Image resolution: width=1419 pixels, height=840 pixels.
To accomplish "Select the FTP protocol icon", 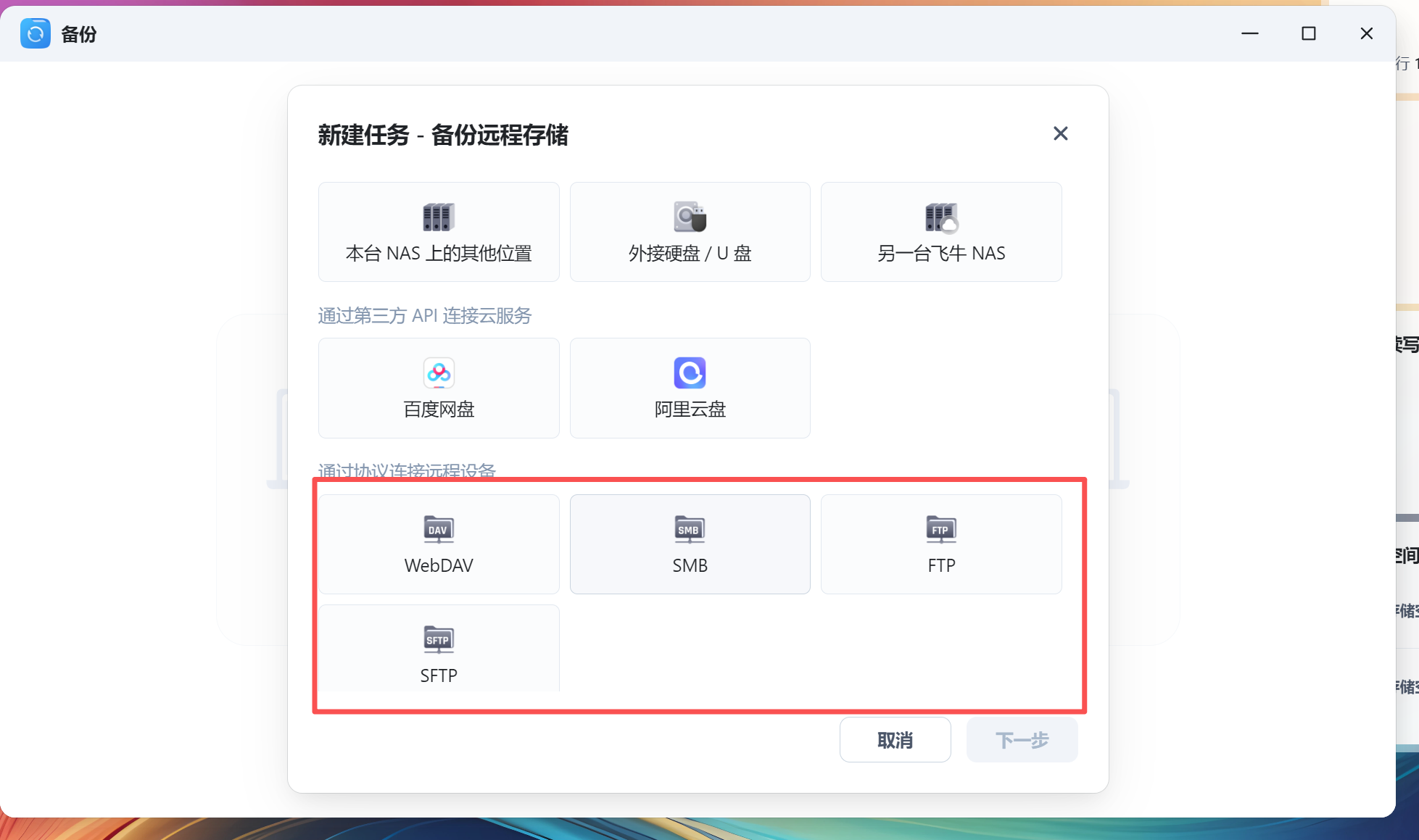I will [940, 529].
